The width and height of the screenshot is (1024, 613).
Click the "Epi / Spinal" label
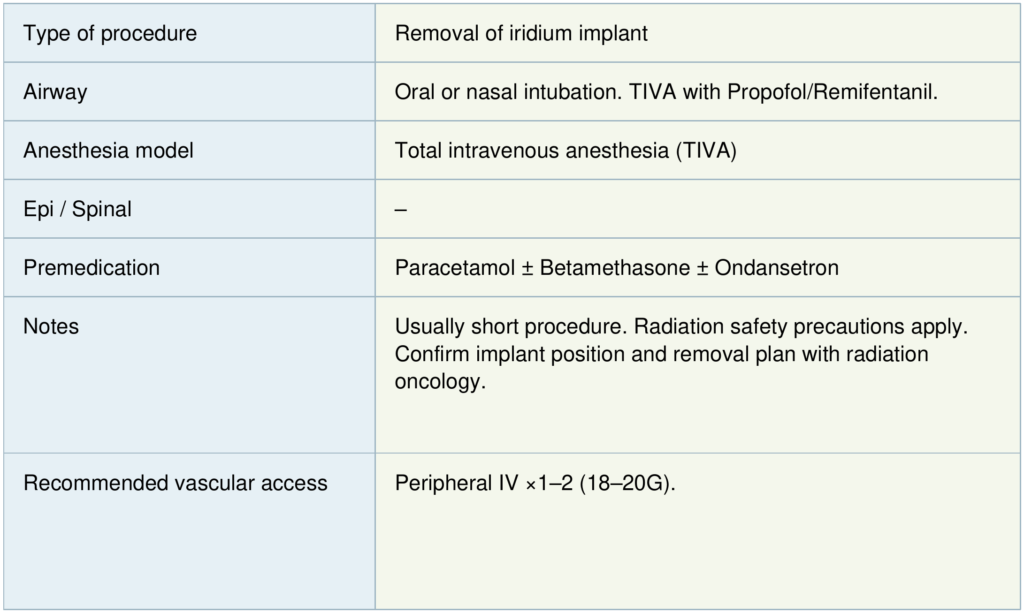click(77, 210)
